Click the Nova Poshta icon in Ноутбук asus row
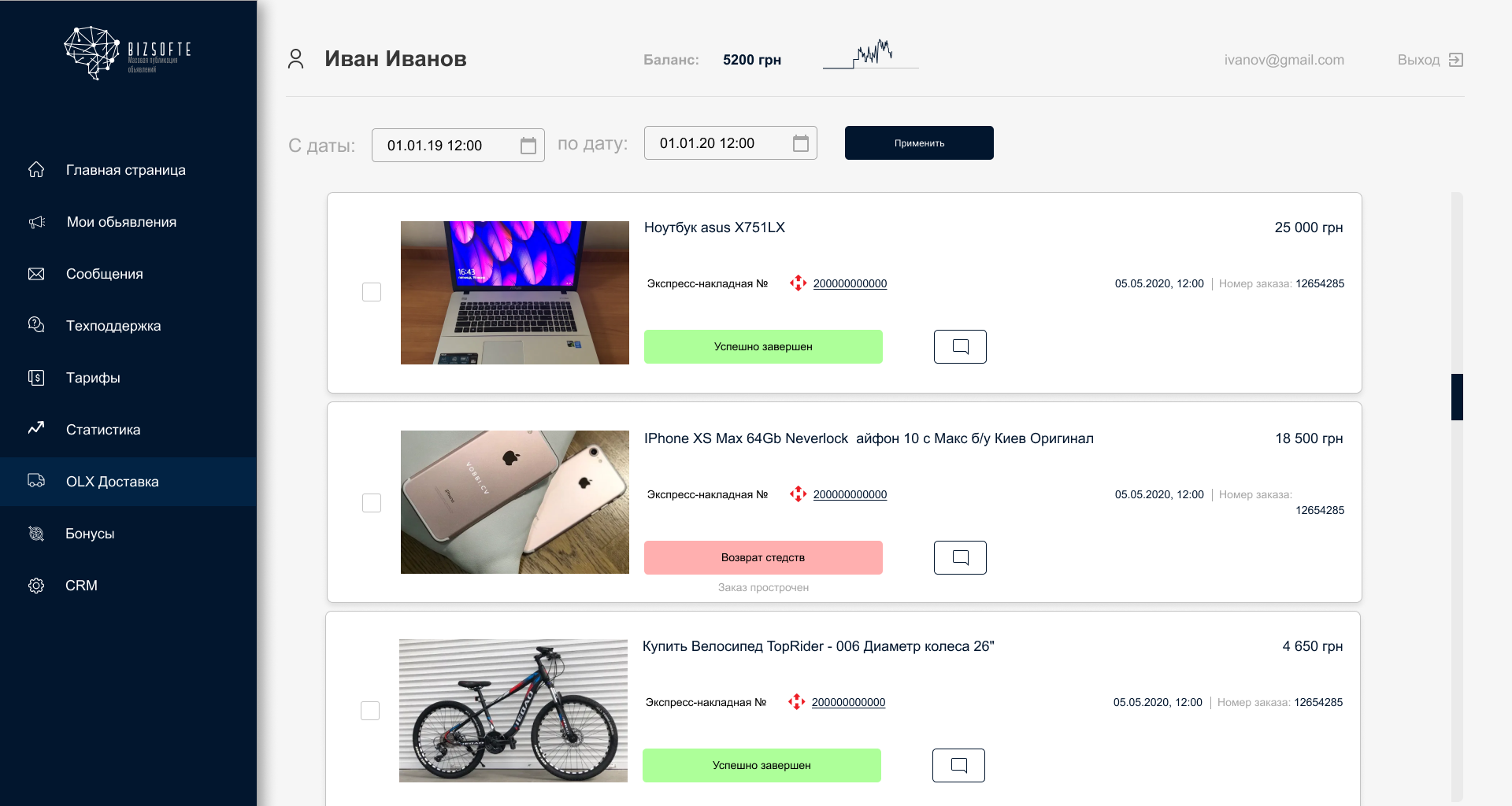 pos(799,283)
